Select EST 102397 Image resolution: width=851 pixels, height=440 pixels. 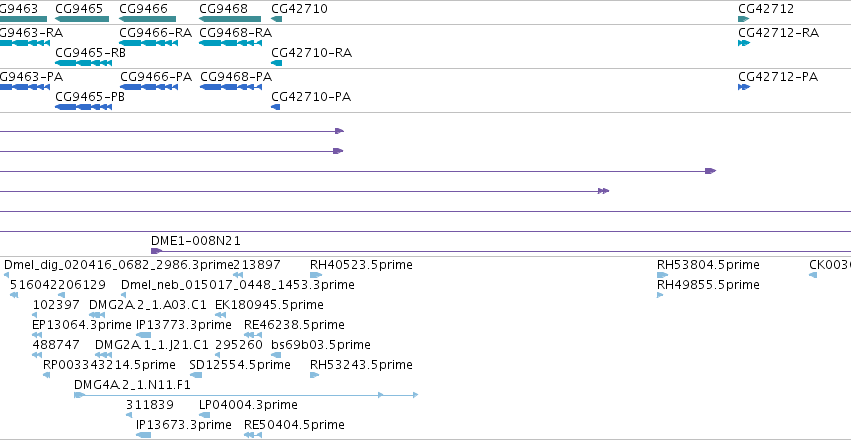35,315
